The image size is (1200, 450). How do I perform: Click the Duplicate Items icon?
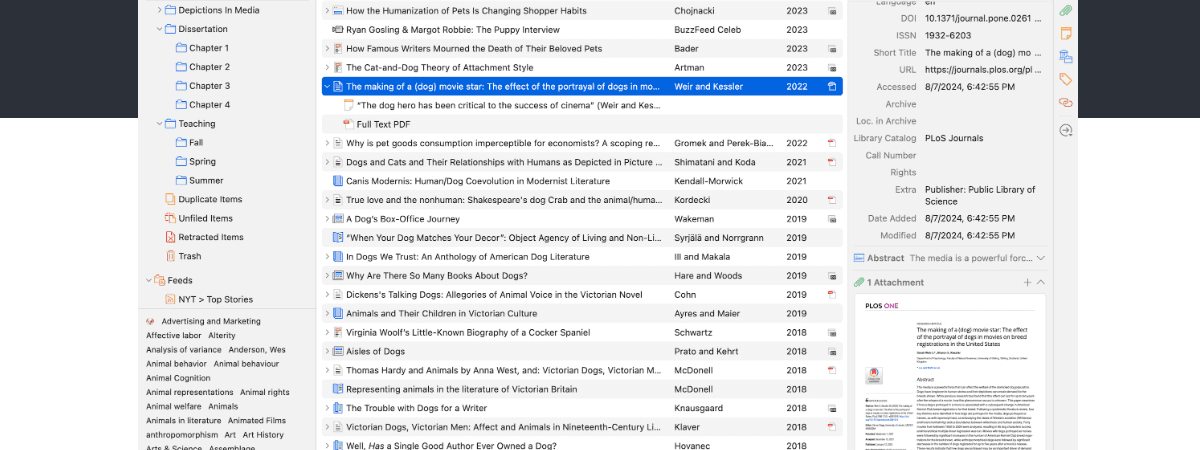(x=169, y=199)
